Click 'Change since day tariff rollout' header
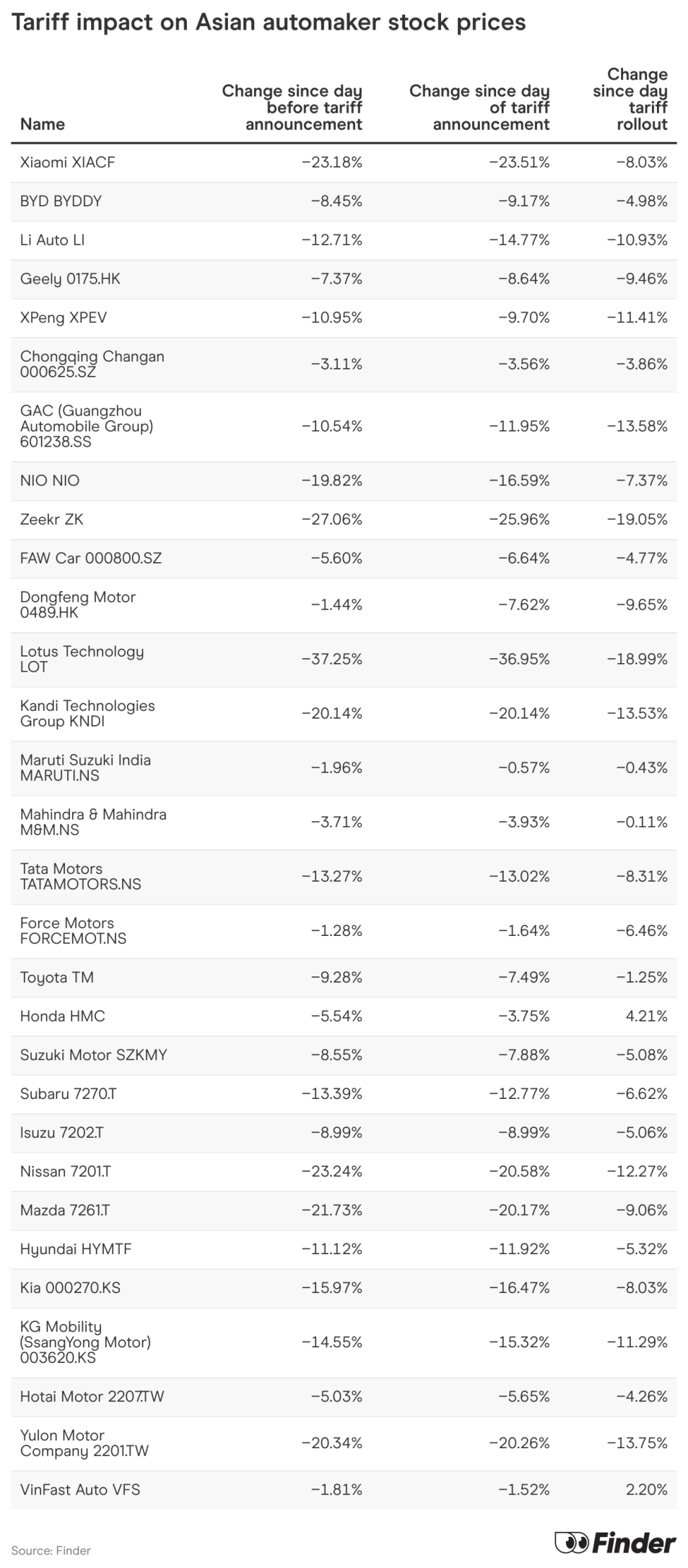This screenshot has height=1568, width=688. (x=630, y=100)
